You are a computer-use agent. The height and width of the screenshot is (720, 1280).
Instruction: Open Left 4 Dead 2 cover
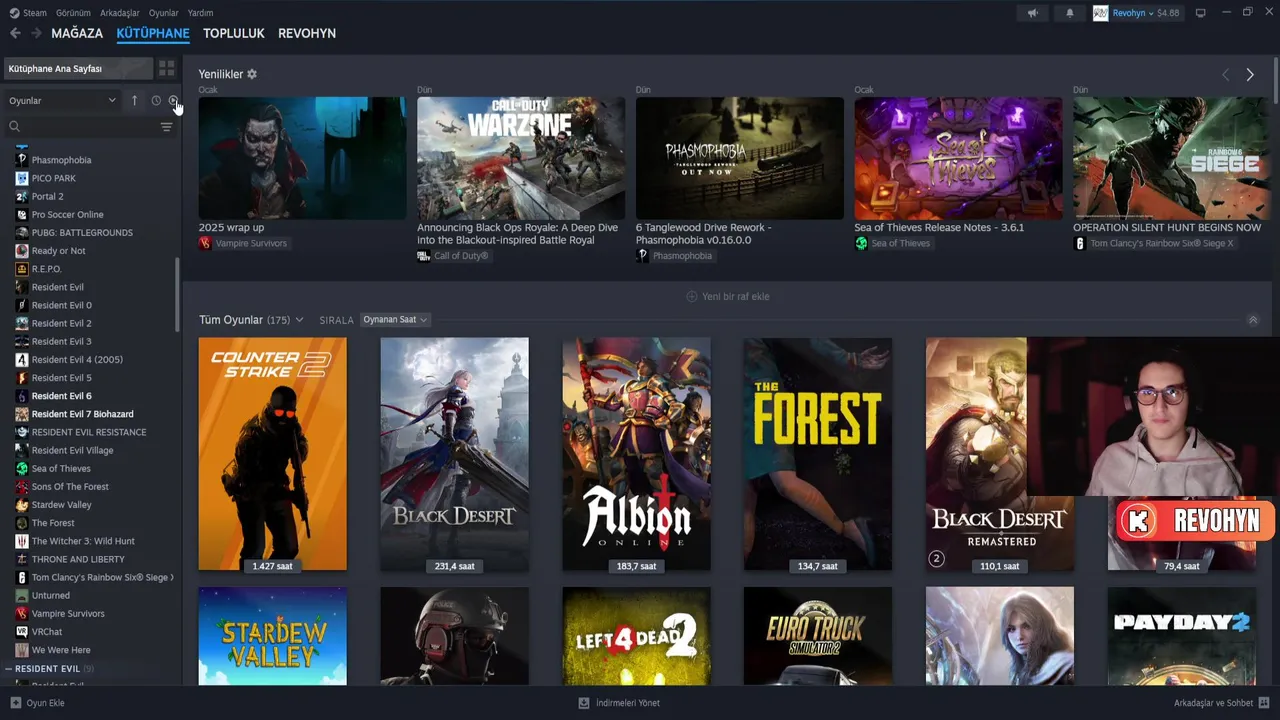(x=636, y=636)
